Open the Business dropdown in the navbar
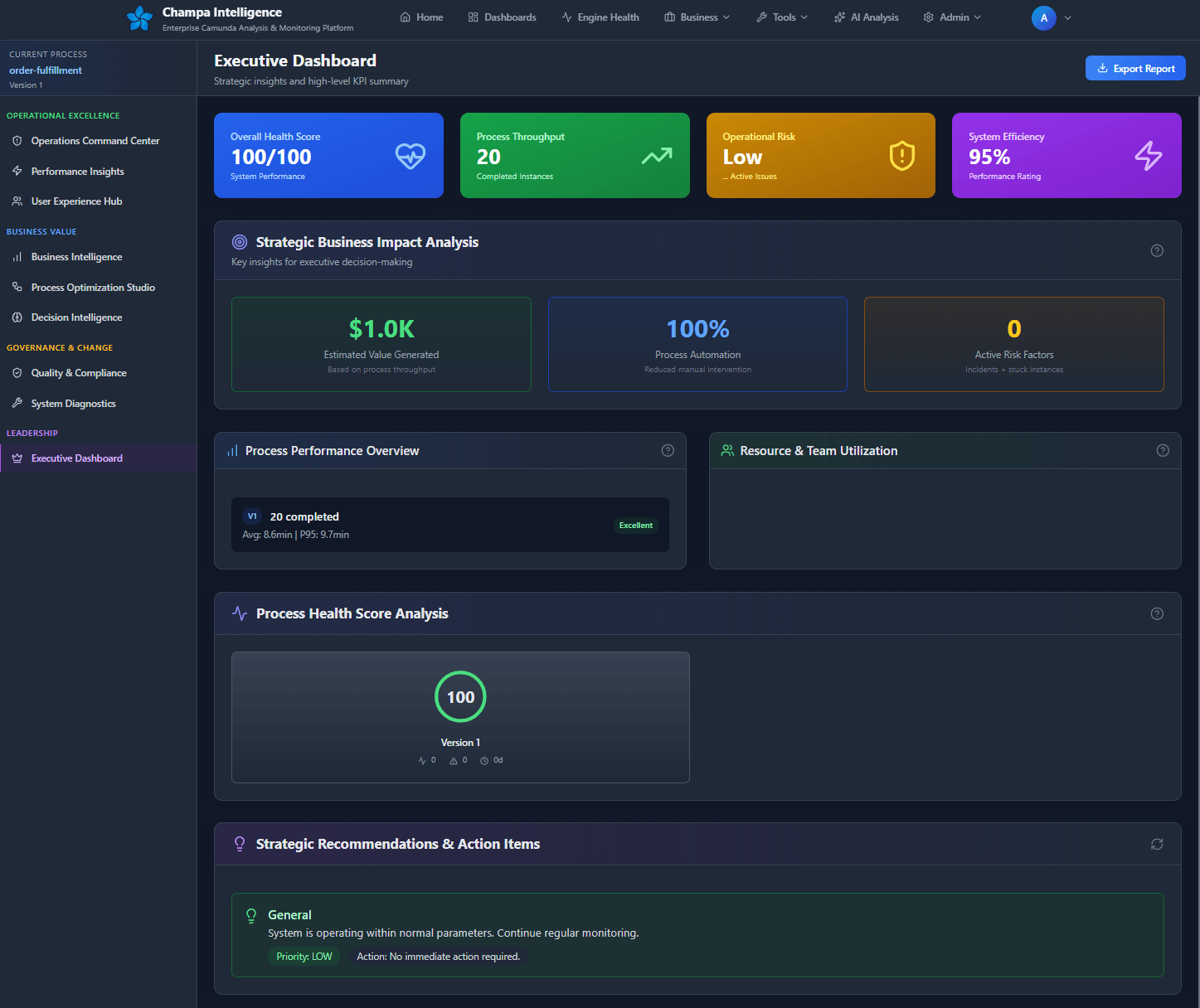 click(697, 17)
